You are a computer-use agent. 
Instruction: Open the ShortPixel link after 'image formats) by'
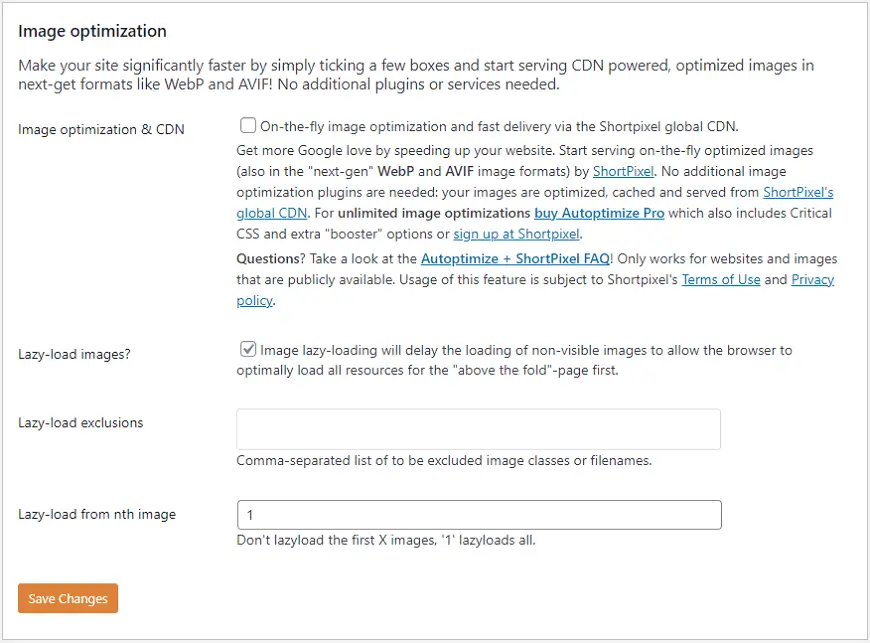(x=623, y=171)
